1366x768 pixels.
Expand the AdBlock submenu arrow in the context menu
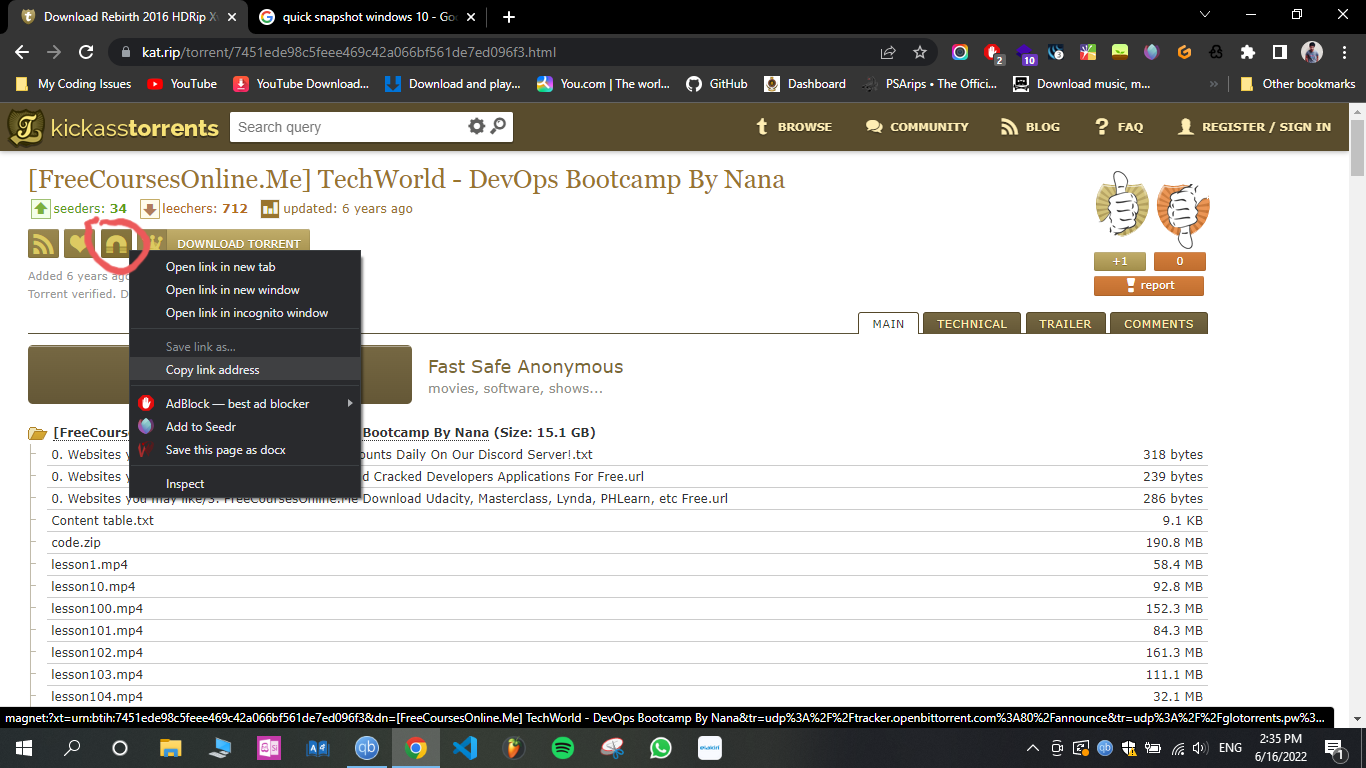coord(350,403)
